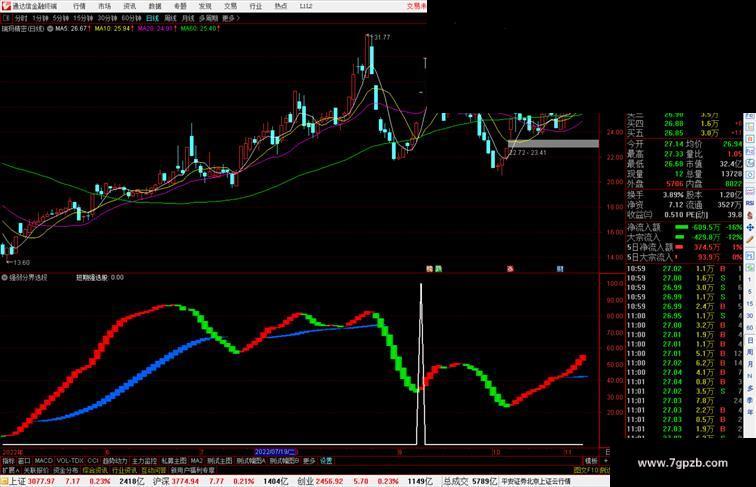The image size is (756, 487).
Task: Switch to 30分钟 period tab
Action: (x=107, y=18)
